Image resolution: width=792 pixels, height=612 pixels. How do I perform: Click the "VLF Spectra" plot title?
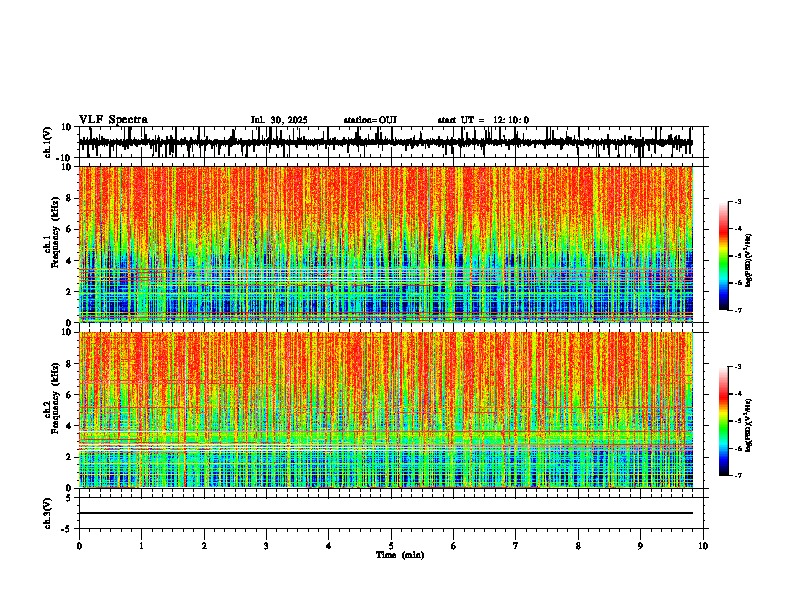pyautogui.click(x=113, y=119)
